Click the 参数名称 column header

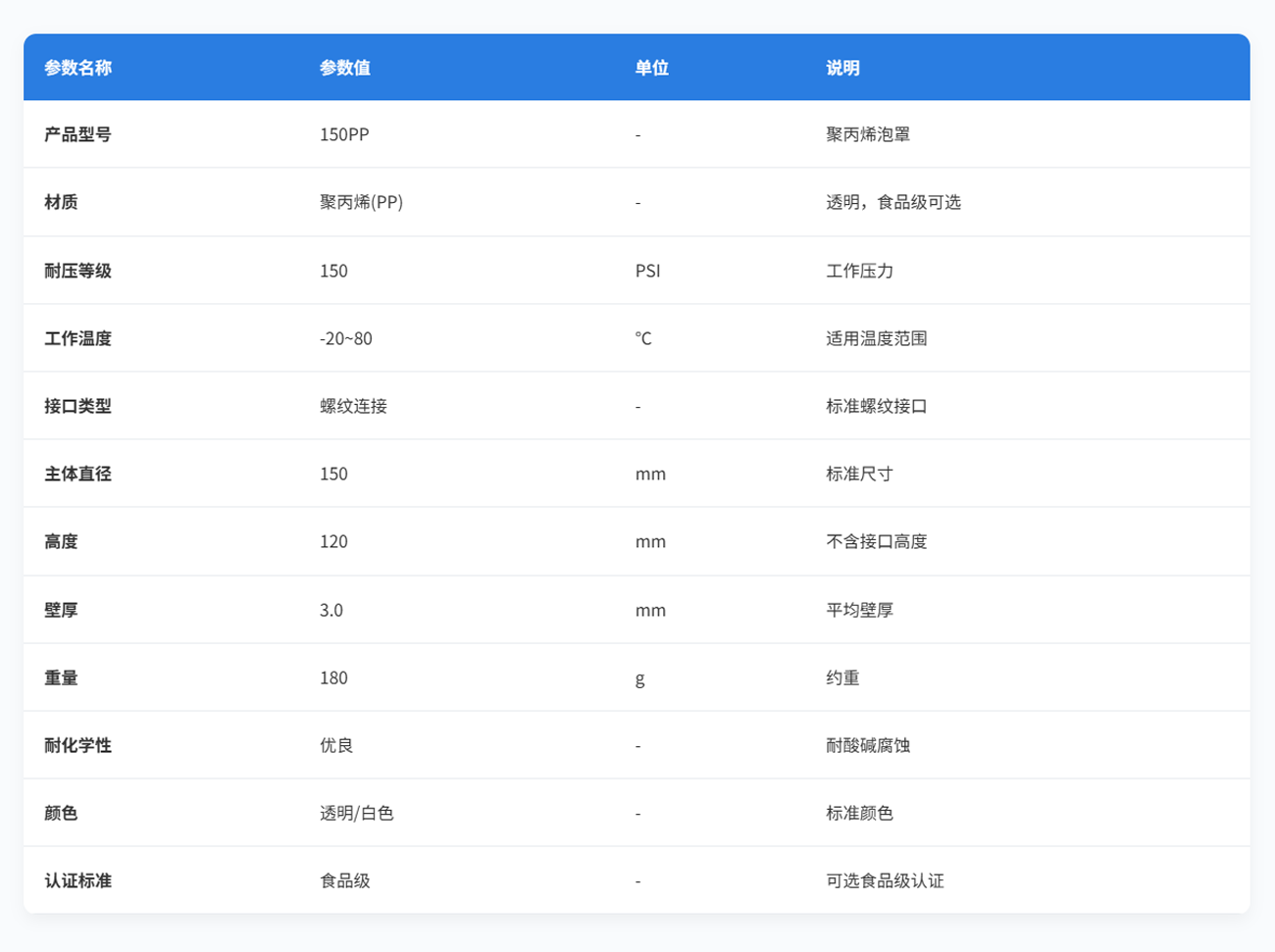77,68
